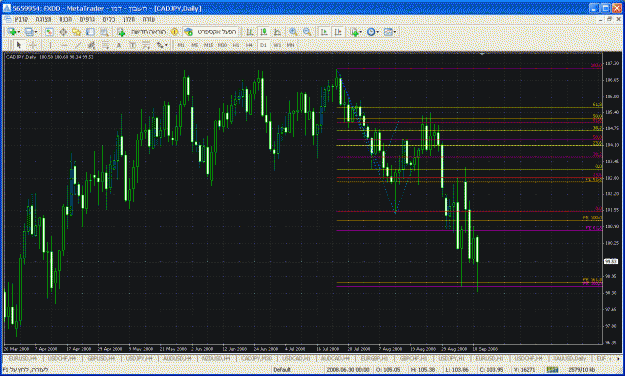Select the Text Label 'T' tool
Viewport: 625px width, 376px height.
(132, 45)
